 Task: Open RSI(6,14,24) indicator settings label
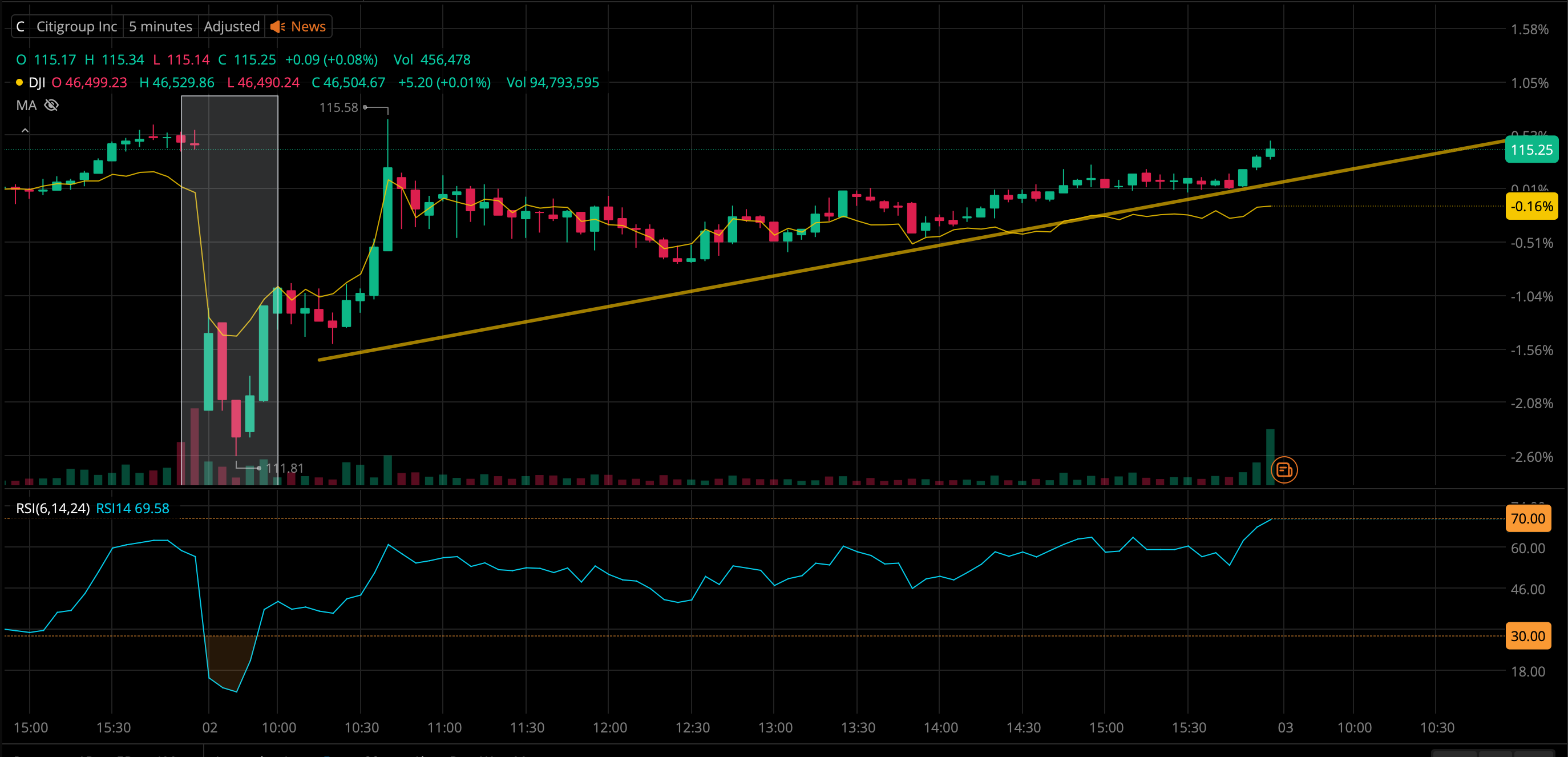click(x=53, y=509)
